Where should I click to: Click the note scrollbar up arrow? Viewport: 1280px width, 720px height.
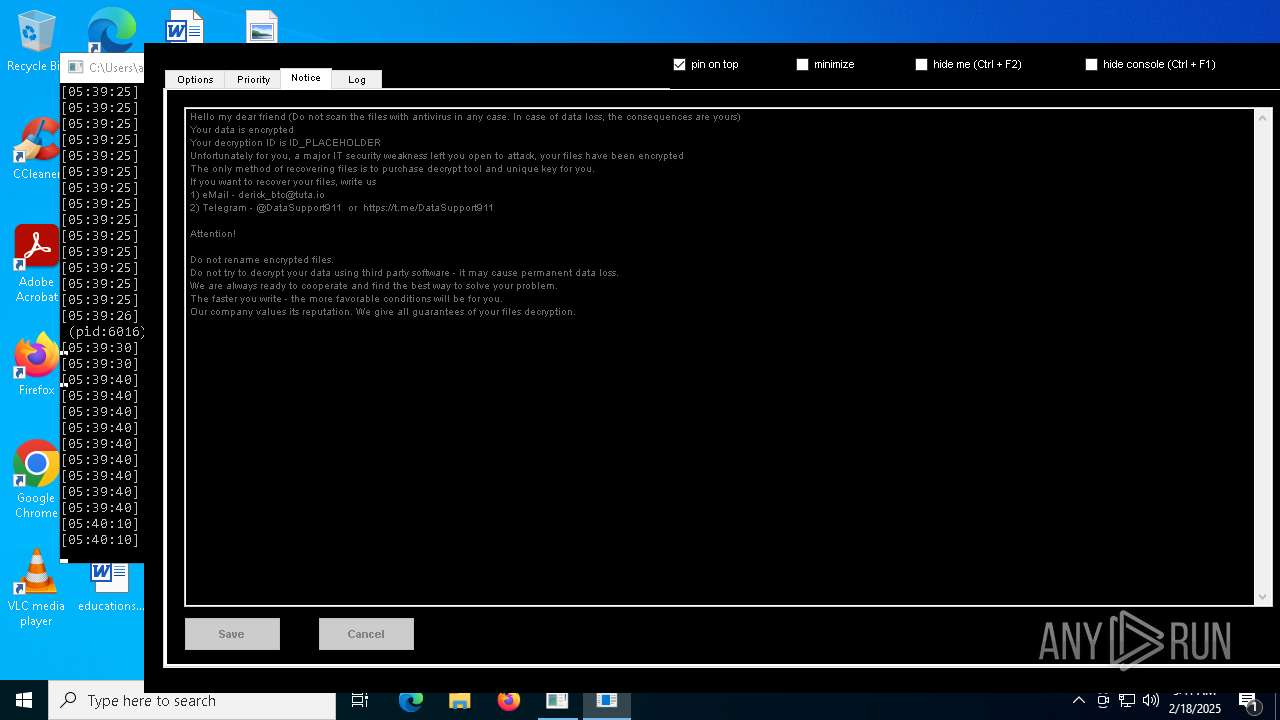(x=1262, y=118)
